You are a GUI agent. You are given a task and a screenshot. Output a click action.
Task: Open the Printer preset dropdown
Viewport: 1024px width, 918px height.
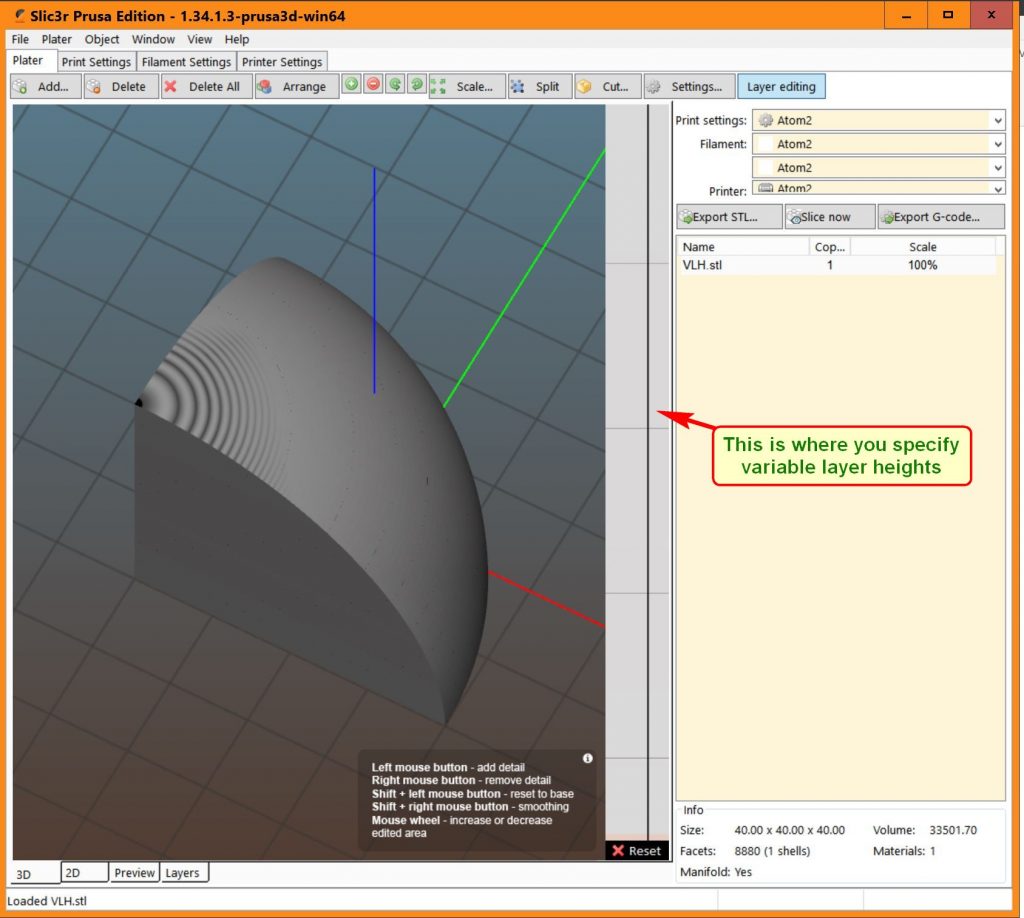point(878,188)
